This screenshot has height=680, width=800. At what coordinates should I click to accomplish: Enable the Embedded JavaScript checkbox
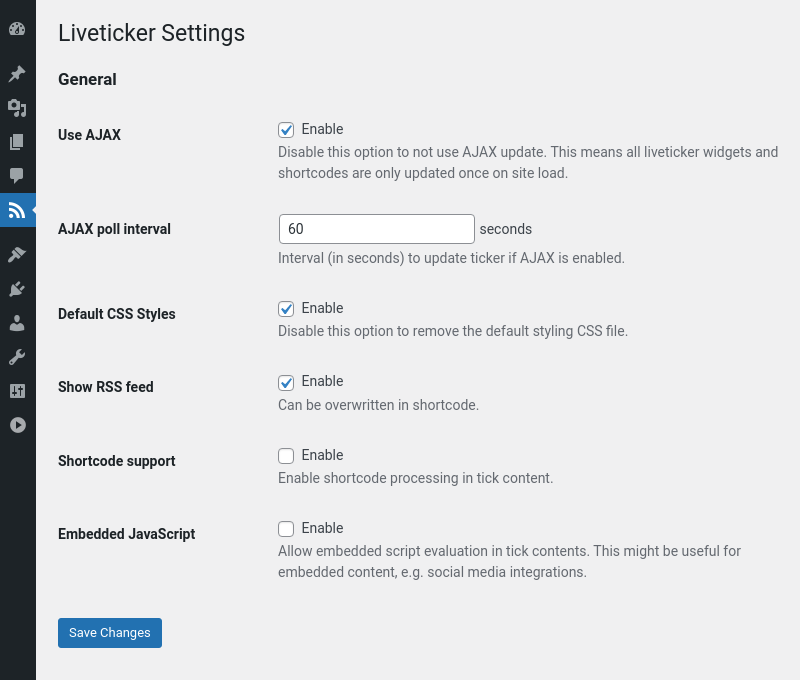pyautogui.click(x=286, y=528)
